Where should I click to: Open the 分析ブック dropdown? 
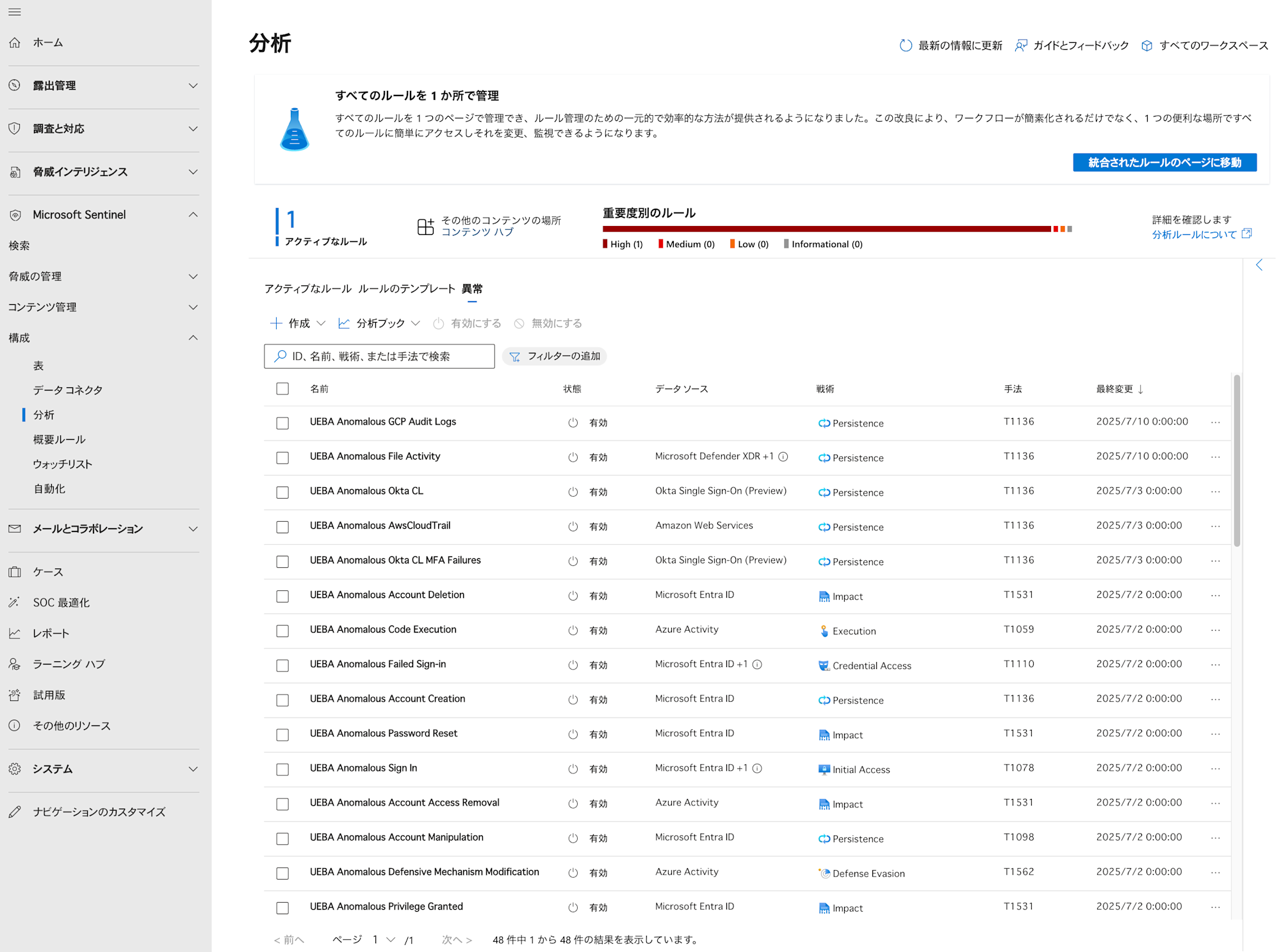coord(379,323)
